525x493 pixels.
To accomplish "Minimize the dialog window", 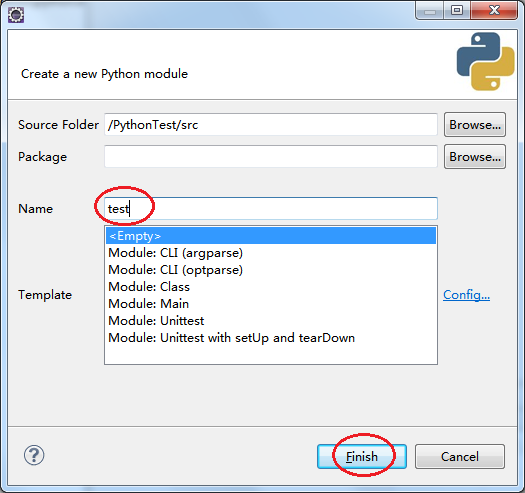I will tap(430, 11).
